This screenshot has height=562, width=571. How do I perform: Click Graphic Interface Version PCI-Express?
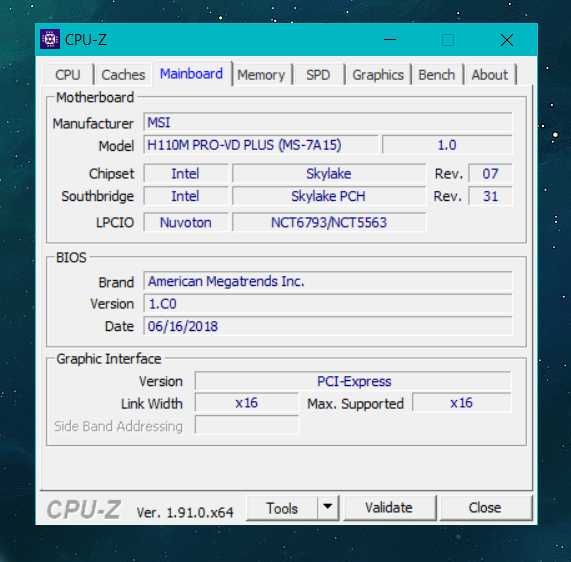tap(353, 381)
